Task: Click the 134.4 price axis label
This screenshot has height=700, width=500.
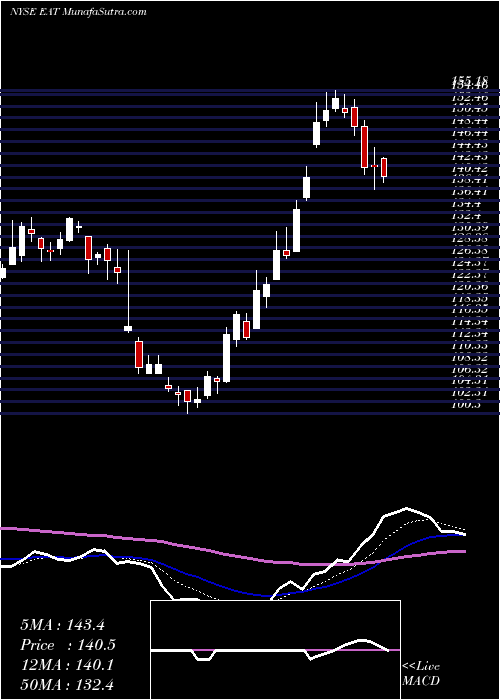Action: (x=466, y=202)
